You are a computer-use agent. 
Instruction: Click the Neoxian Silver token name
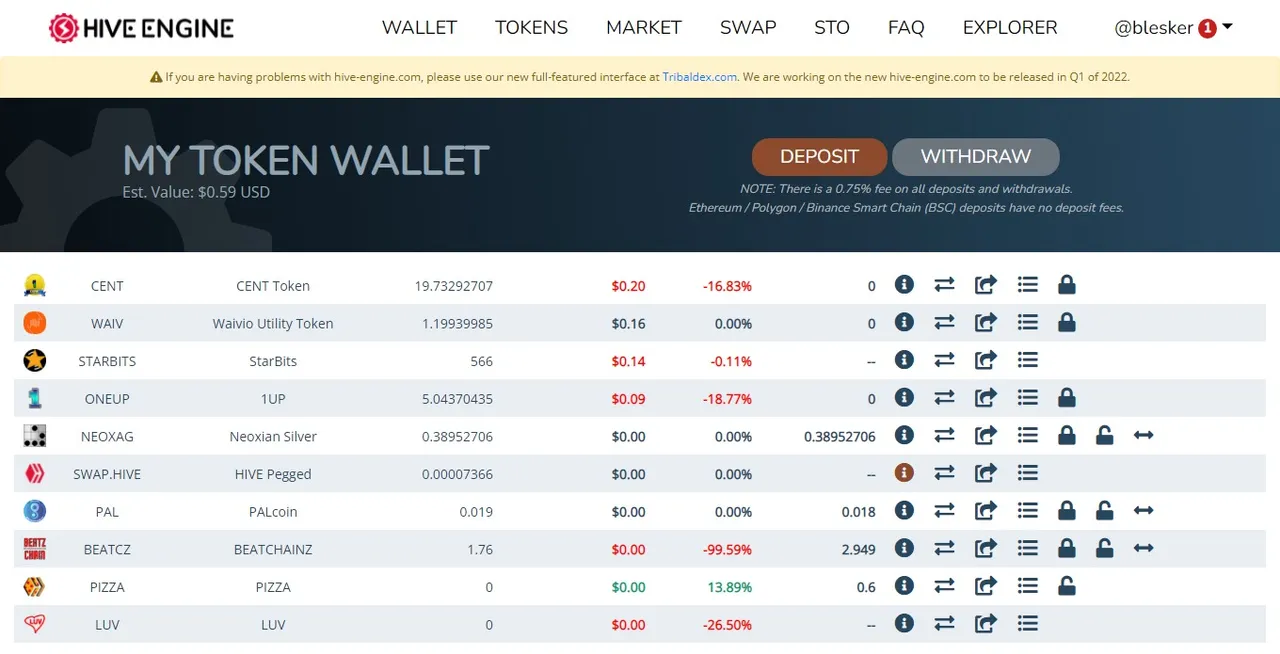(273, 437)
